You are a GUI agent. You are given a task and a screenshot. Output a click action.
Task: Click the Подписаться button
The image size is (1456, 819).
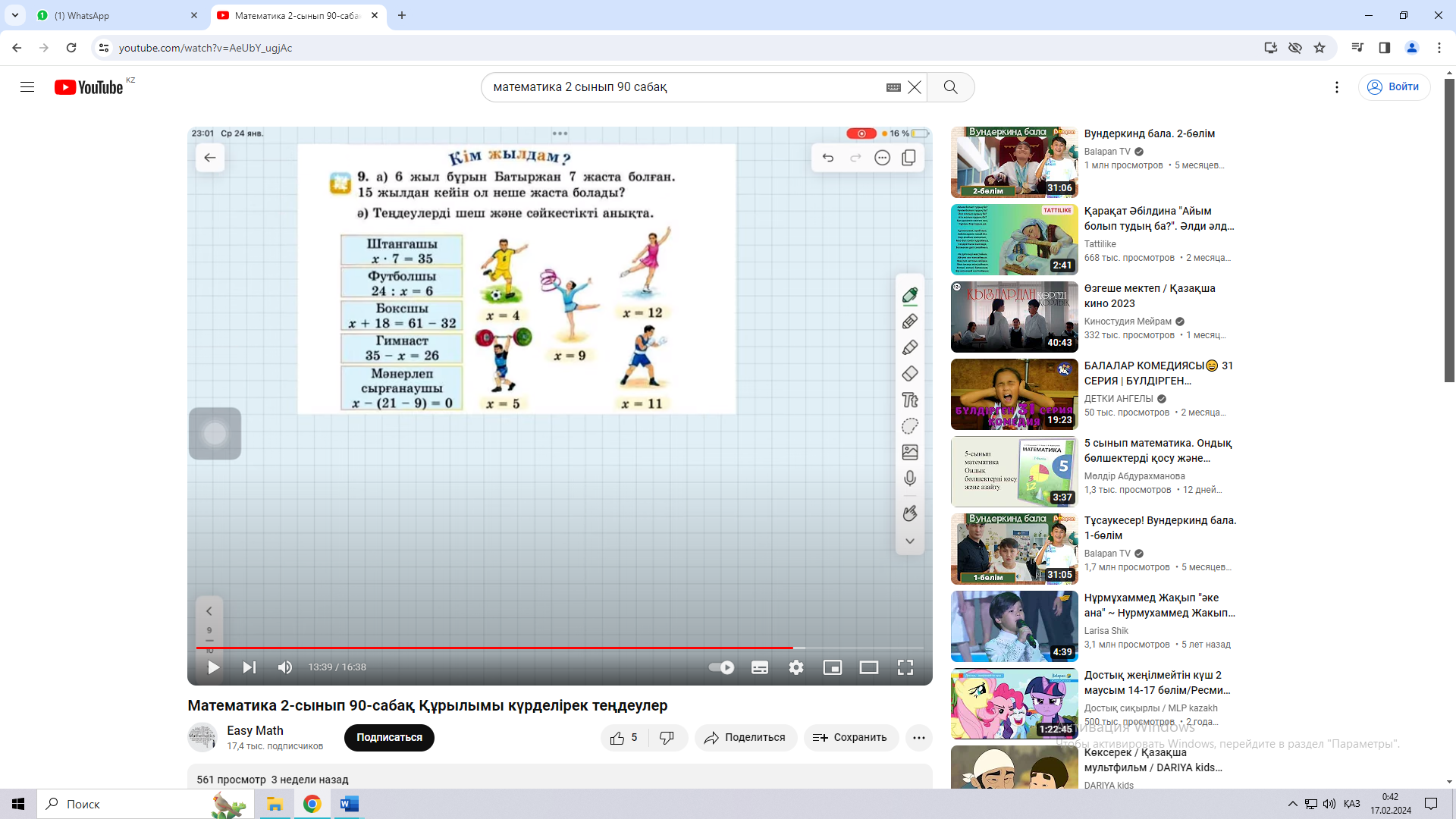pyautogui.click(x=389, y=737)
